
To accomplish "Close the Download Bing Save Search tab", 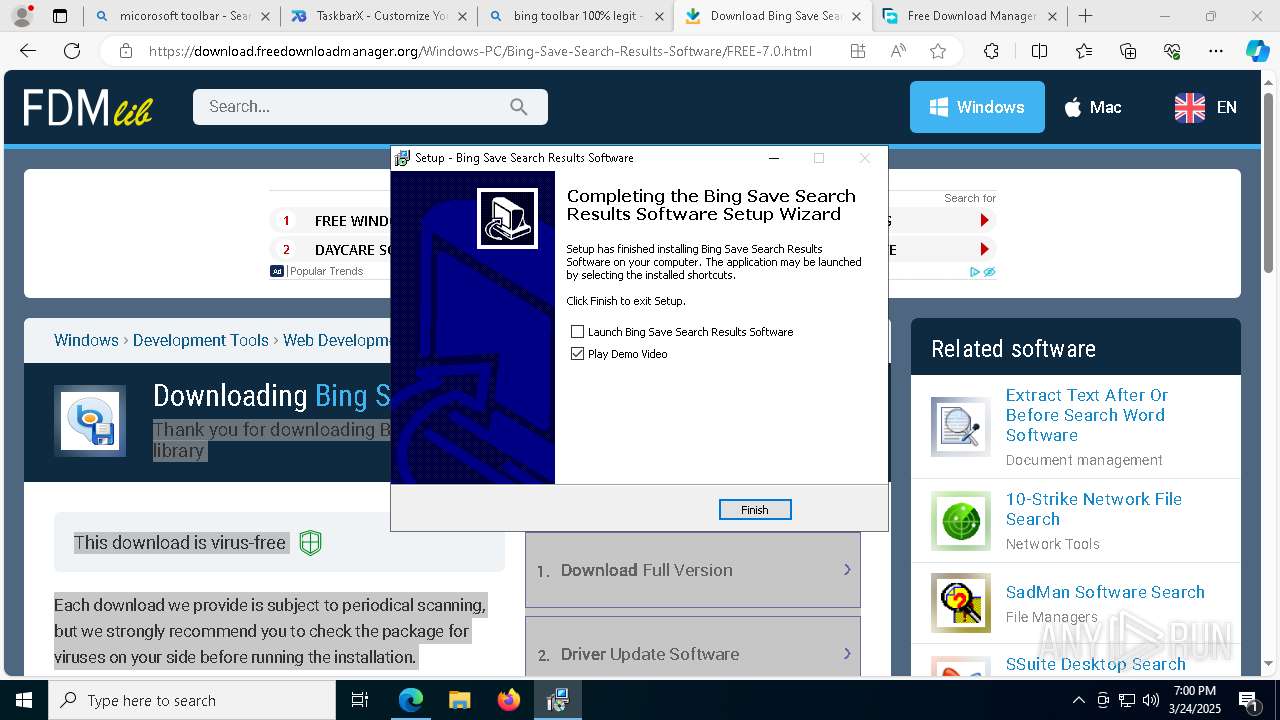I will click(x=856, y=16).
